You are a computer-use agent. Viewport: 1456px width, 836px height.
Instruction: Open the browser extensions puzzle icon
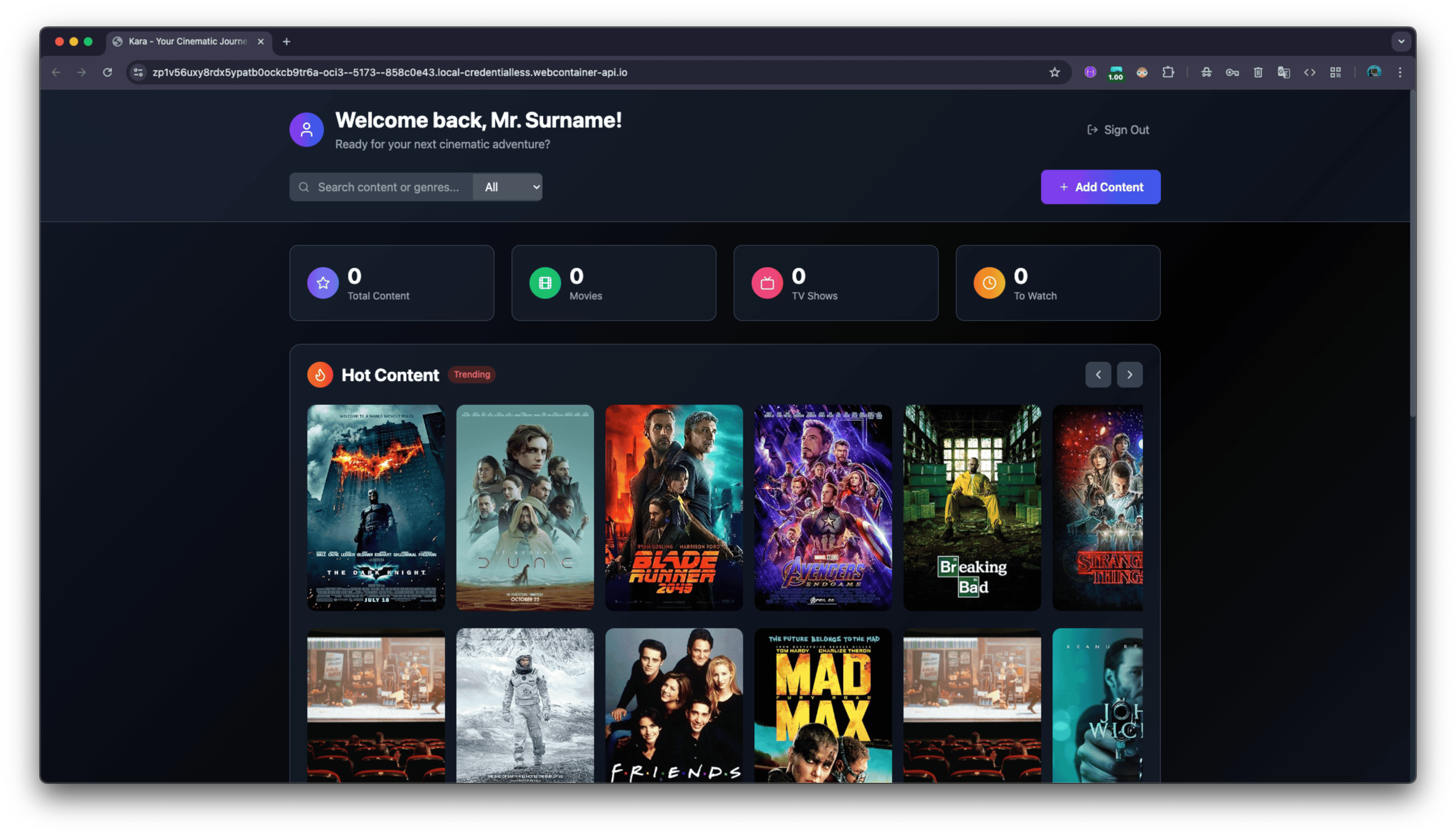pos(1168,72)
